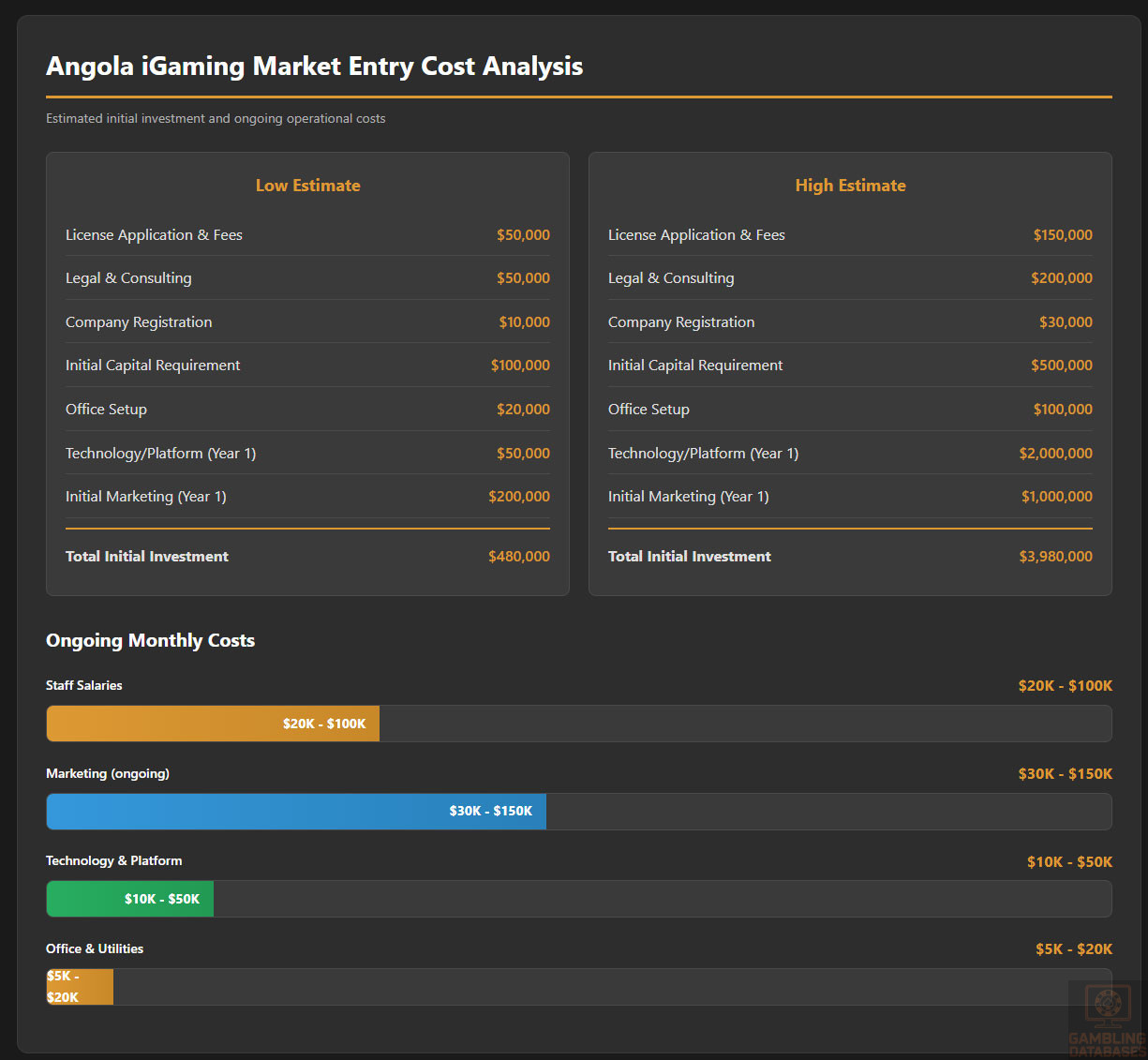Click the $2,000,000 Technology/Platform amount

click(1055, 454)
